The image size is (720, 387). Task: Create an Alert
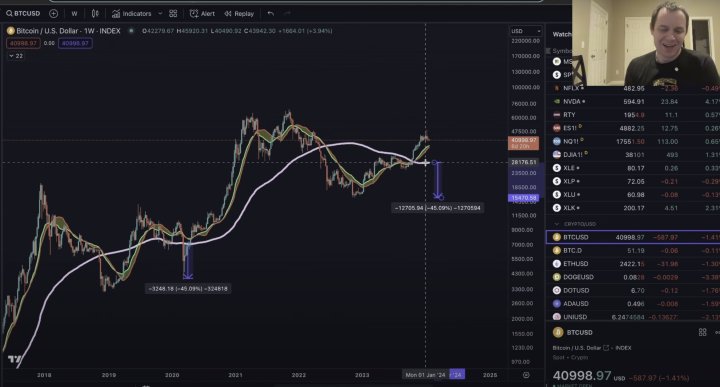pyautogui.click(x=202, y=13)
